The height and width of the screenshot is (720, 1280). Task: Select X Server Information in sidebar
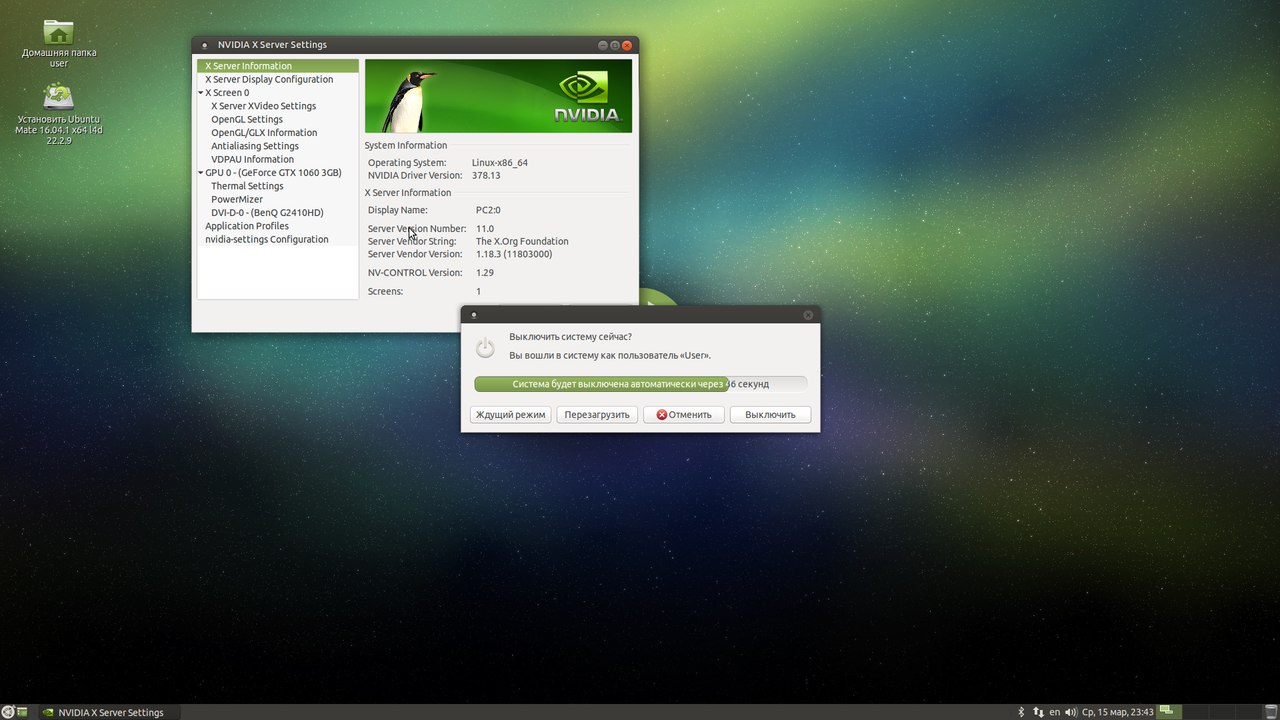278,66
